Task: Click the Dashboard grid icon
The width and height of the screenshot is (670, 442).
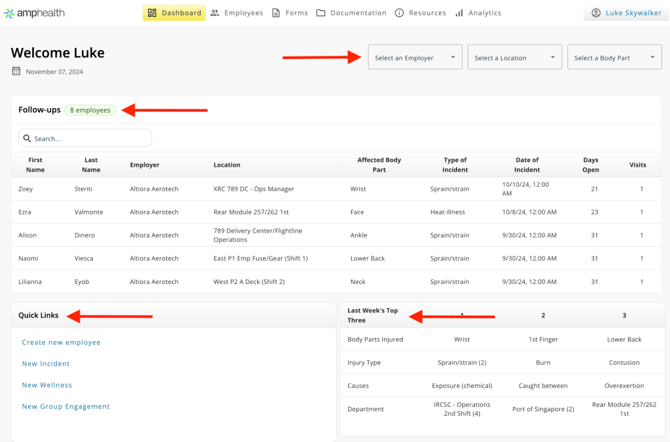Action: point(152,13)
